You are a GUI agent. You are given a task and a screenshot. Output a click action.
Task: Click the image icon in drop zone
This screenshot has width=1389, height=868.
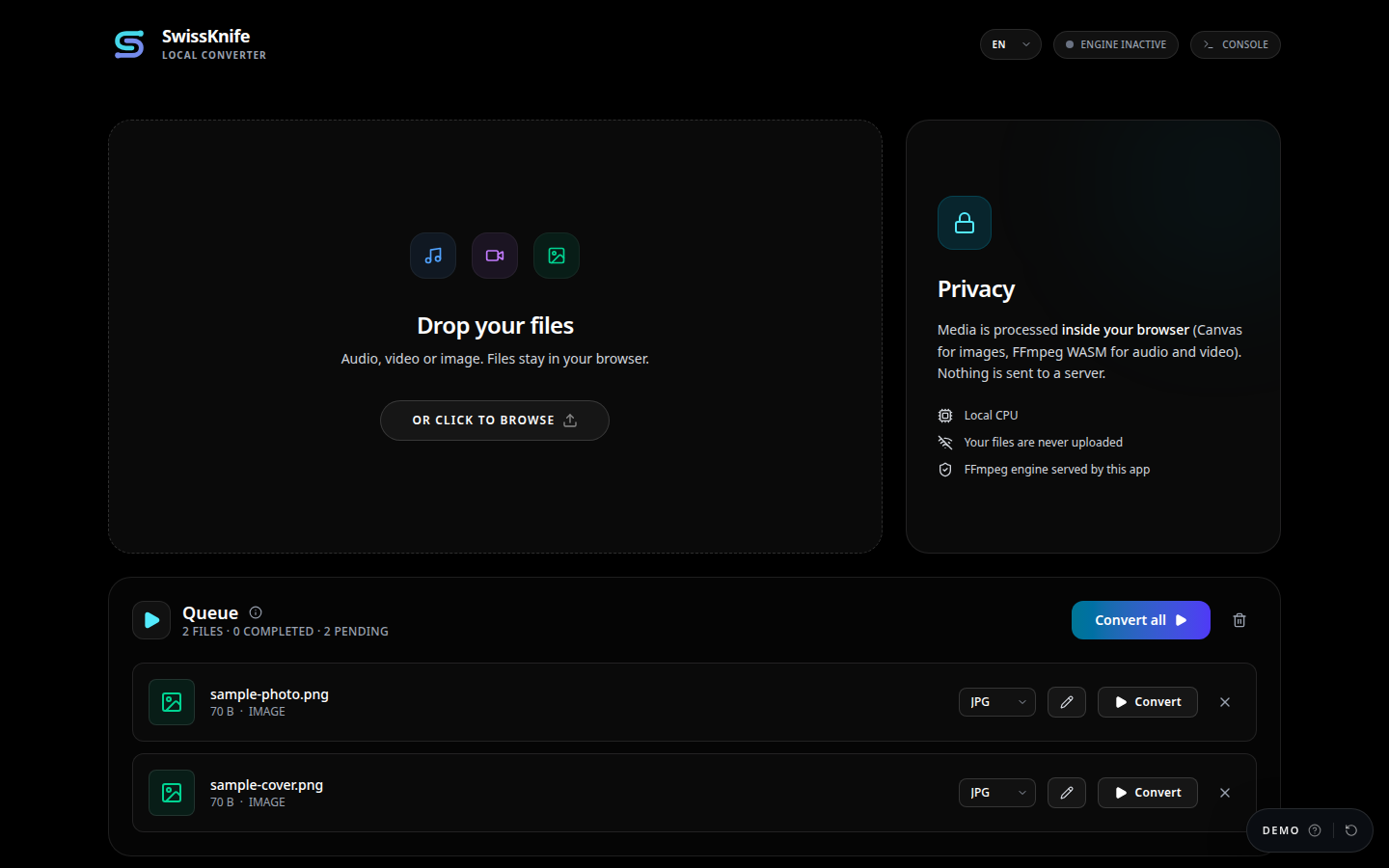pyautogui.click(x=557, y=256)
